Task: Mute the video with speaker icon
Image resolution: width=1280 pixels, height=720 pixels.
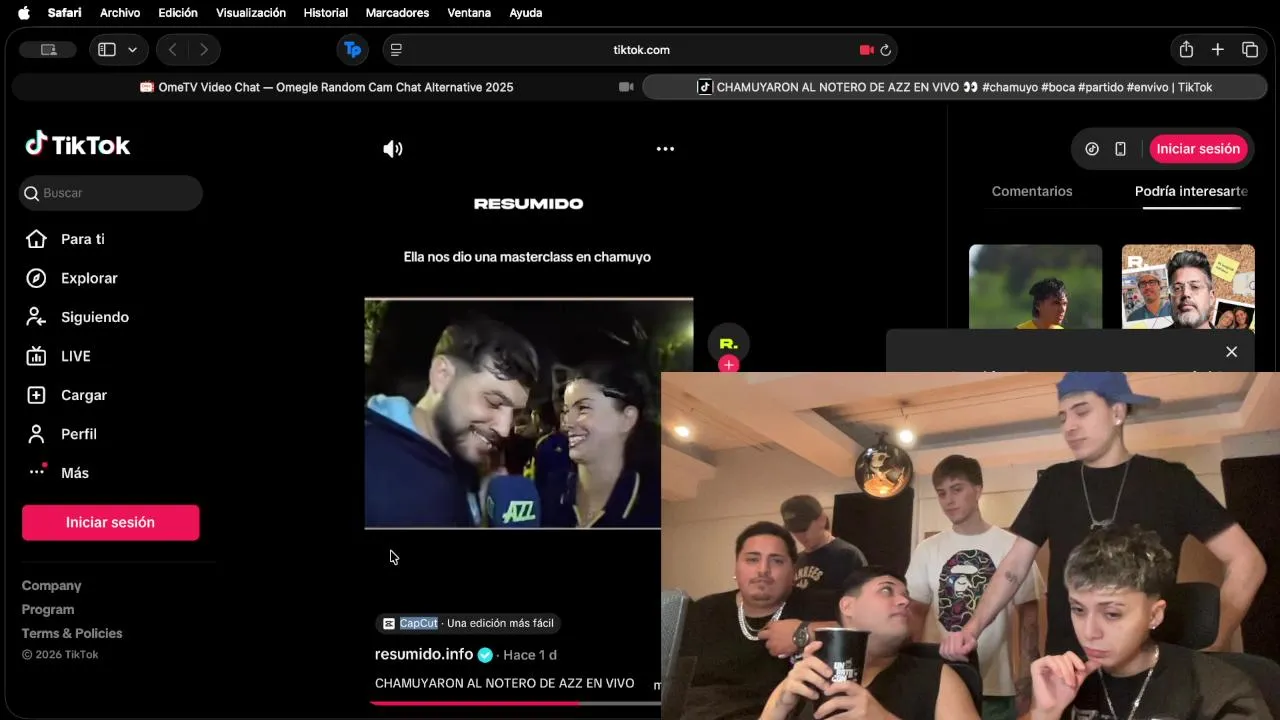Action: point(393,149)
